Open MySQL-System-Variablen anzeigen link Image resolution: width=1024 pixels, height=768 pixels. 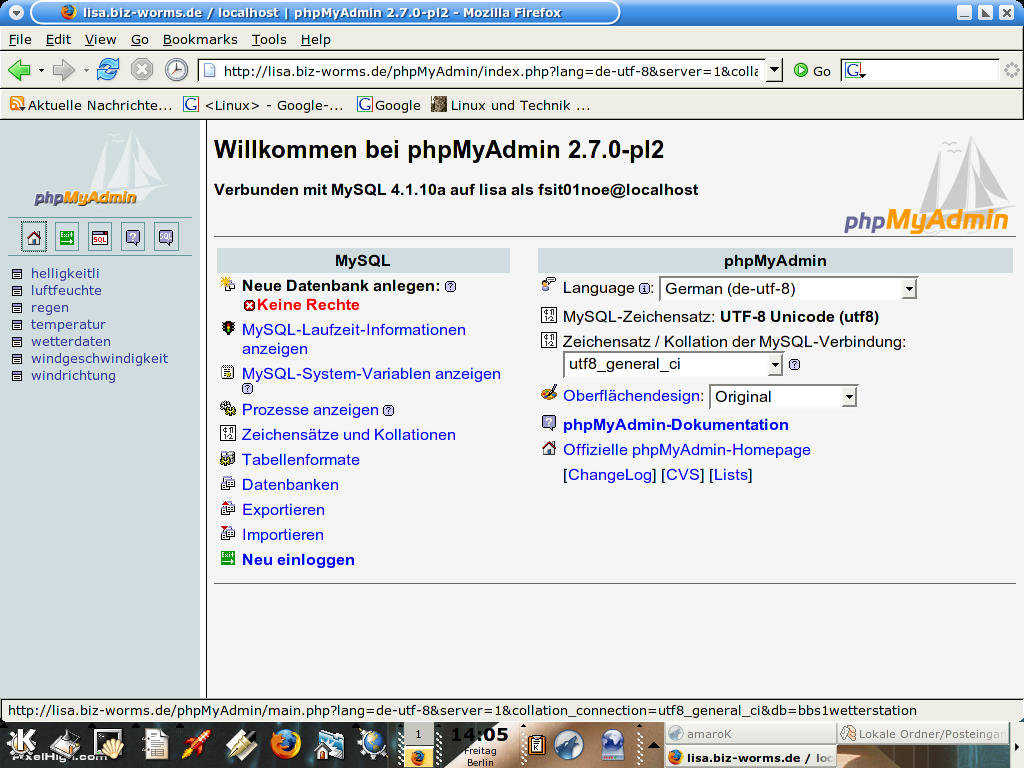(371, 374)
